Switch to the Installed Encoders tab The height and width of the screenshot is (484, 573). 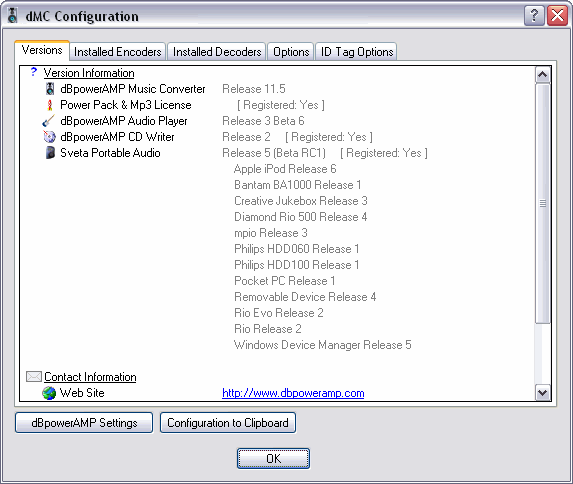click(x=117, y=52)
